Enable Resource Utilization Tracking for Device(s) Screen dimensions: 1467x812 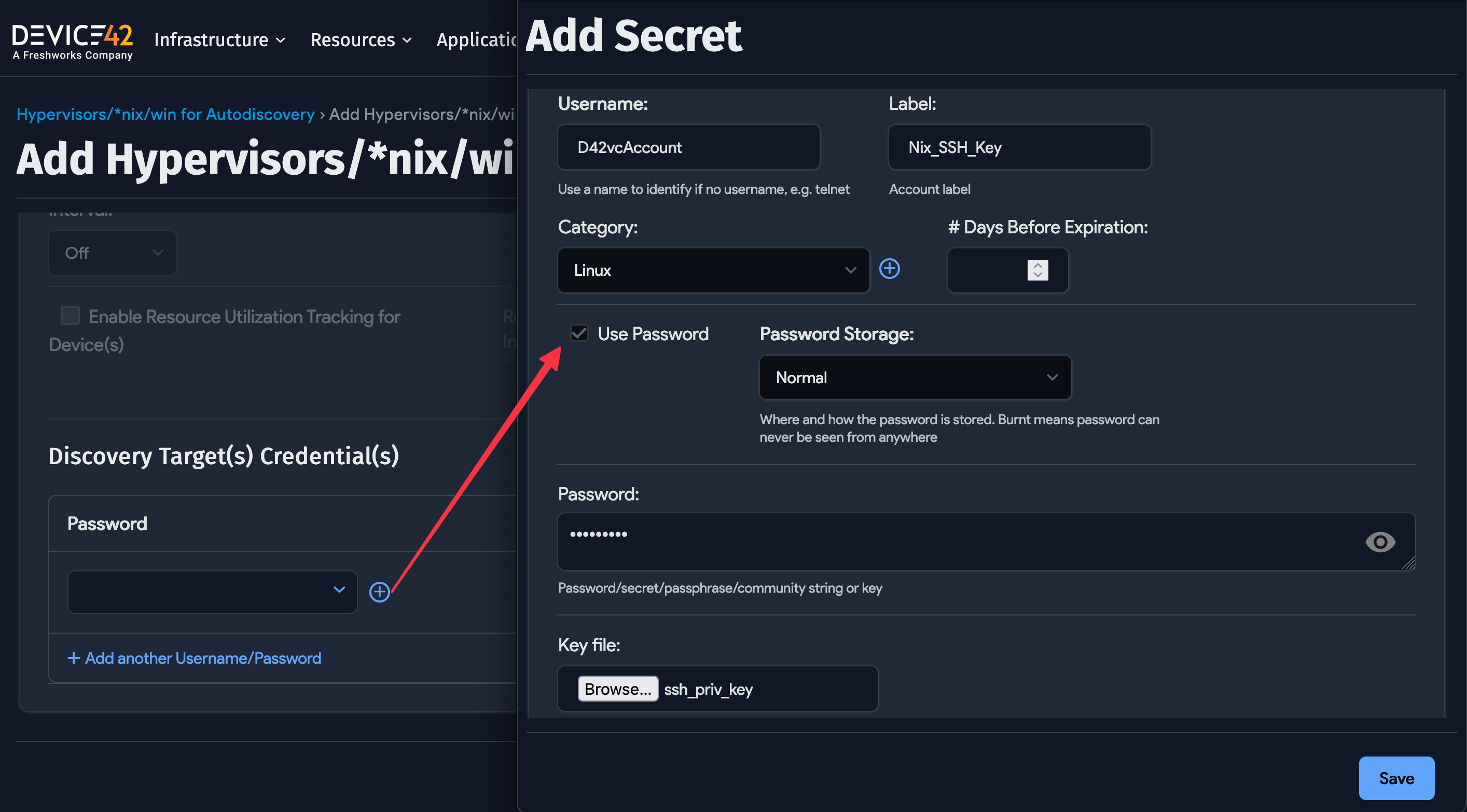click(x=70, y=316)
